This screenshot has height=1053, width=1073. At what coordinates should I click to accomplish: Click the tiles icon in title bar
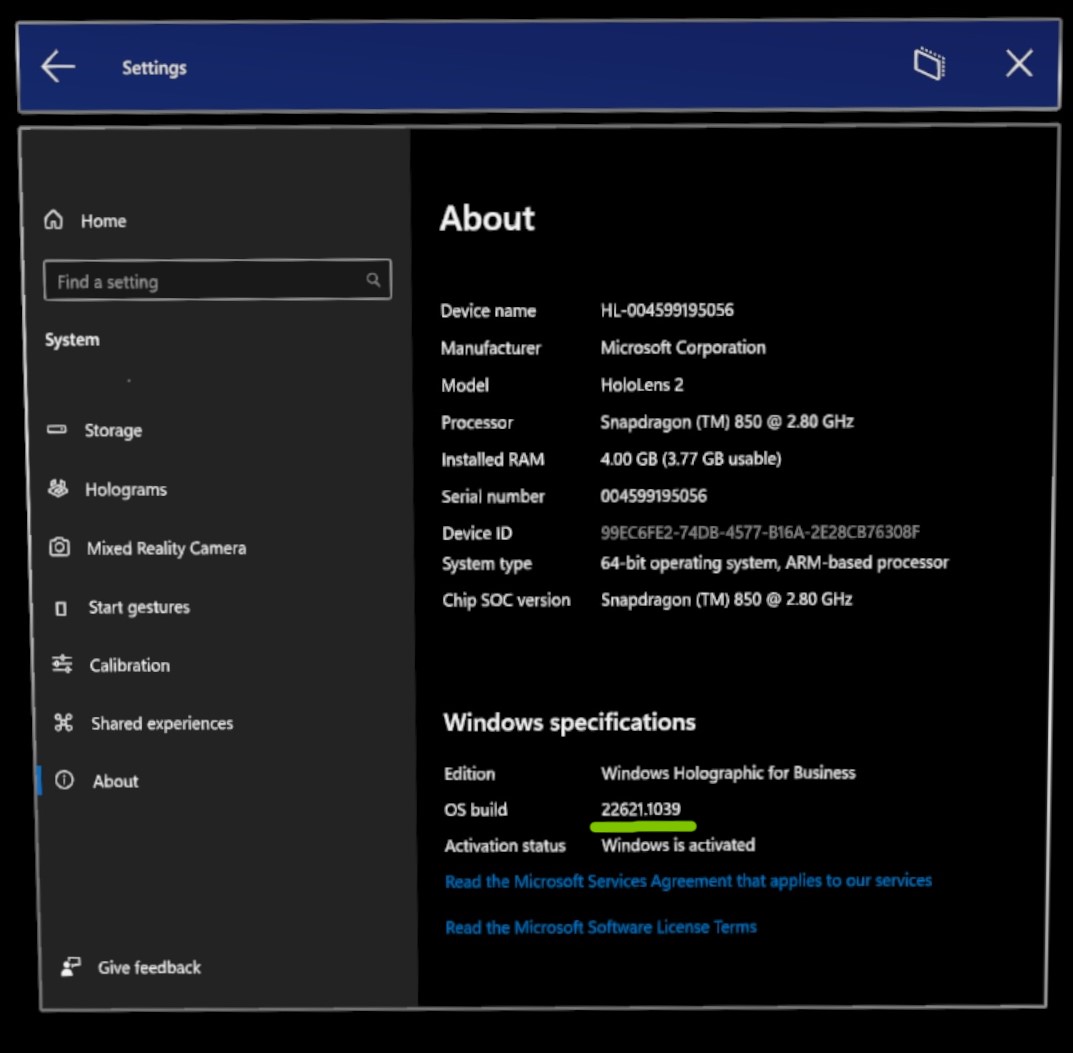tap(928, 64)
